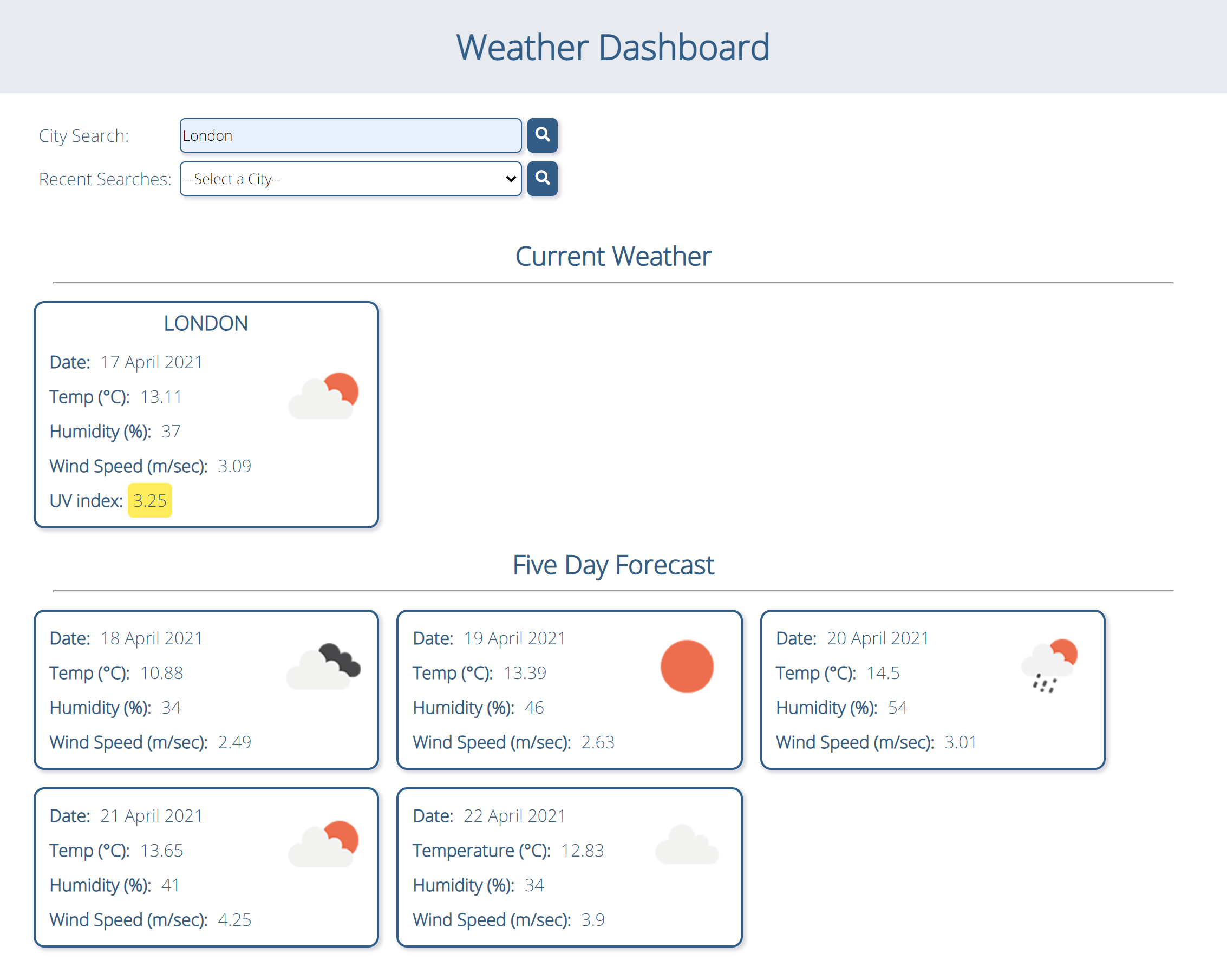Click the current humidity value 37
The width and height of the screenshot is (1227, 980).
(171, 432)
